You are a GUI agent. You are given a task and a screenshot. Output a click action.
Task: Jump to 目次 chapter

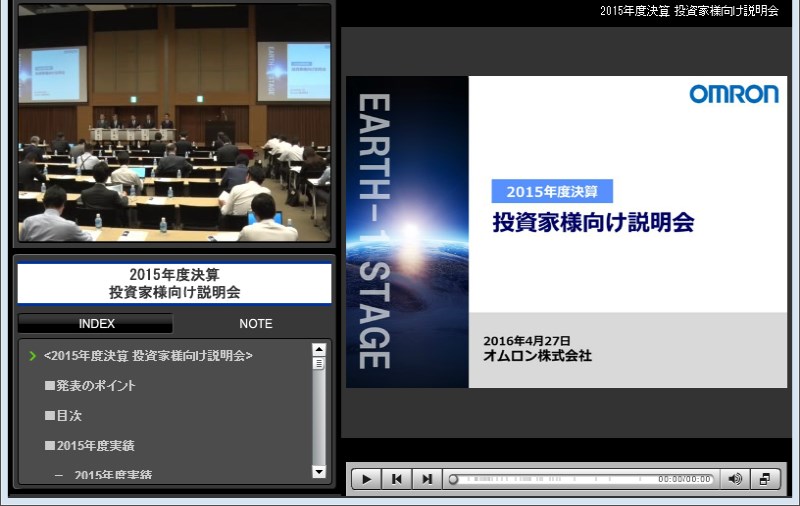(63, 416)
